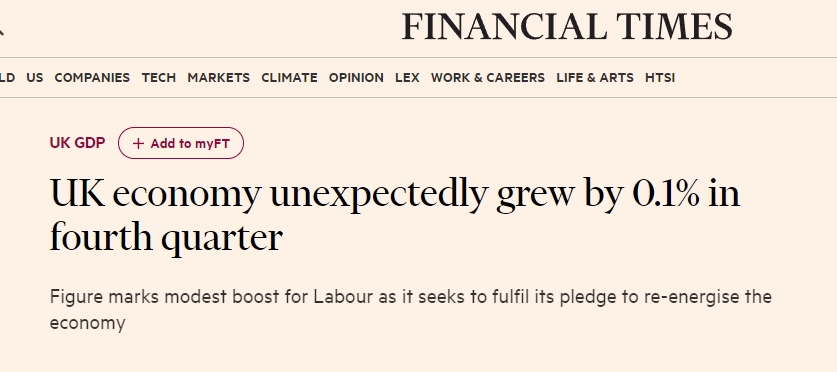This screenshot has width=837, height=372.
Task: Follow the UK GDP topic link
Action: 77,143
